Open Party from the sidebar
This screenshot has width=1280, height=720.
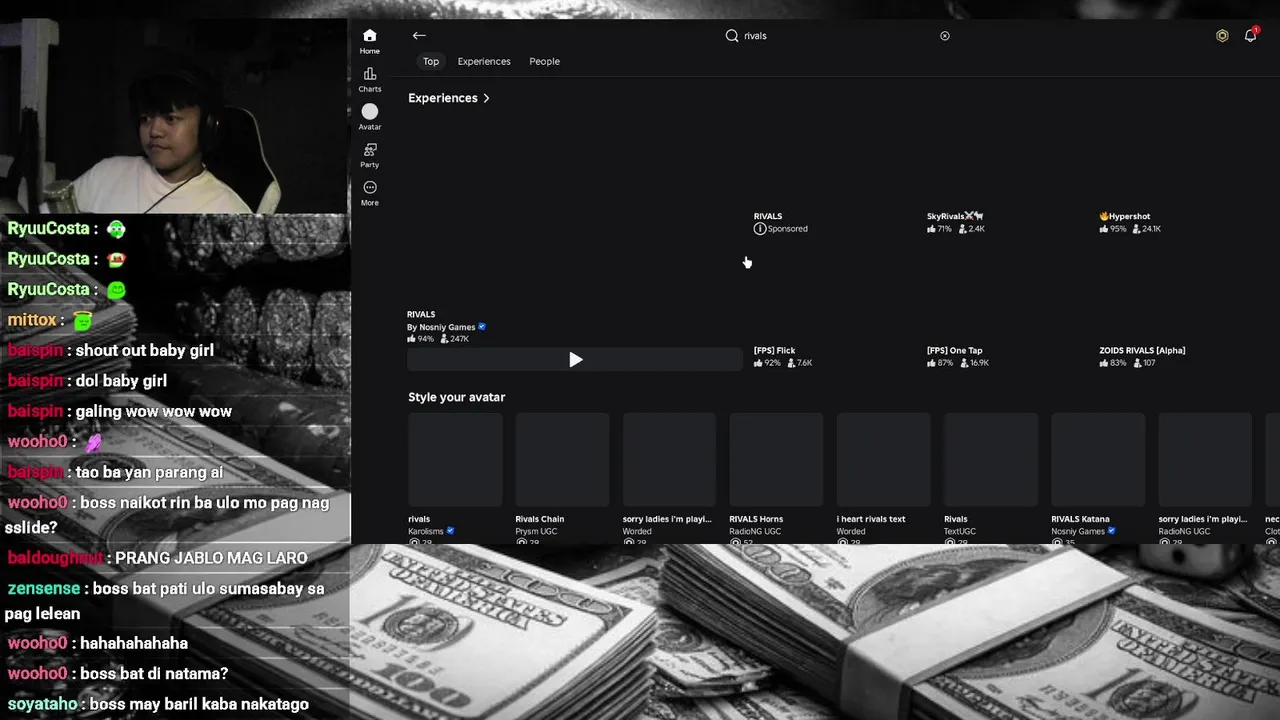click(370, 155)
